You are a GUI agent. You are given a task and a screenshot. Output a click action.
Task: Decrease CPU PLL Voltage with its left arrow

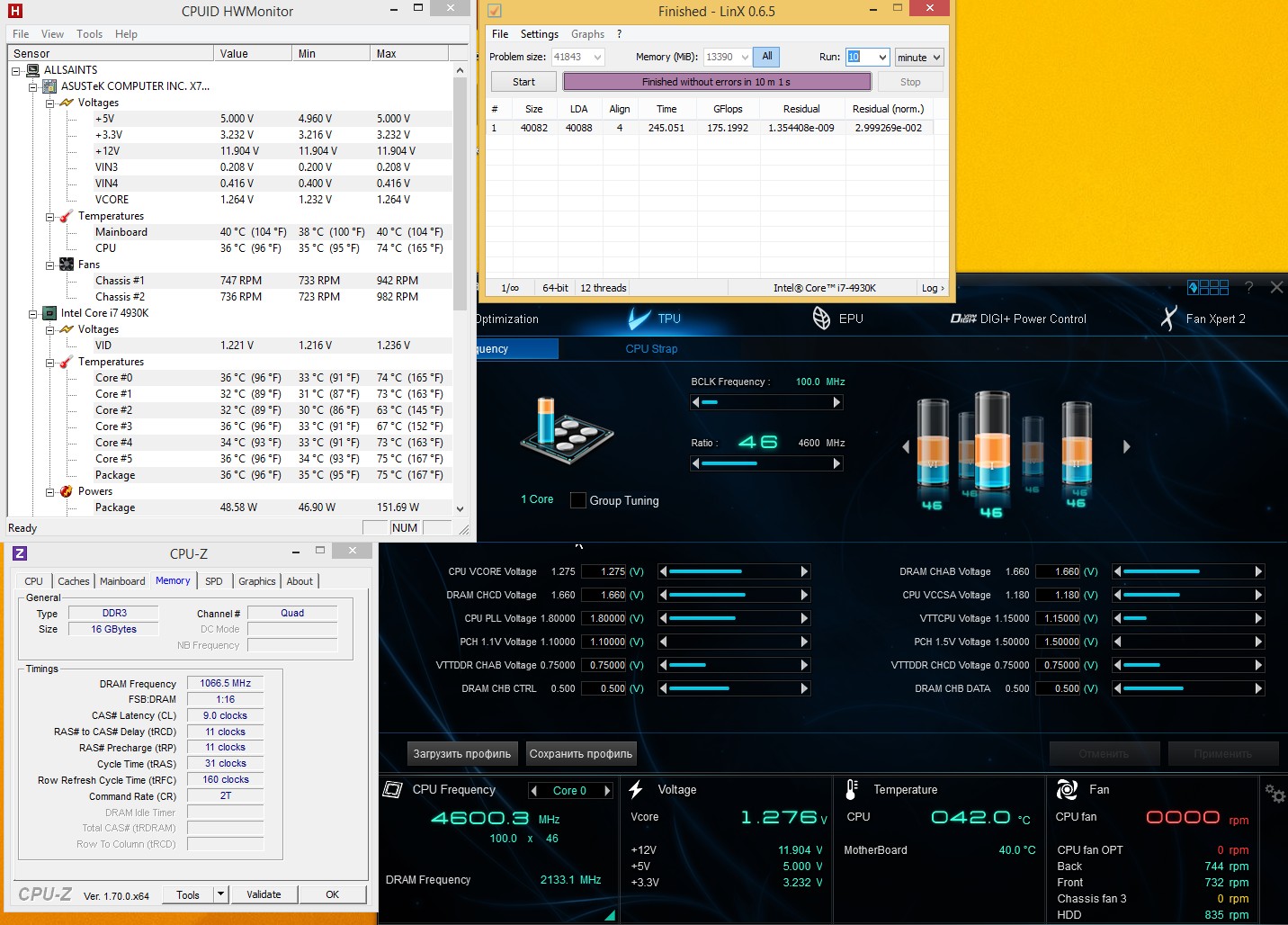(663, 618)
